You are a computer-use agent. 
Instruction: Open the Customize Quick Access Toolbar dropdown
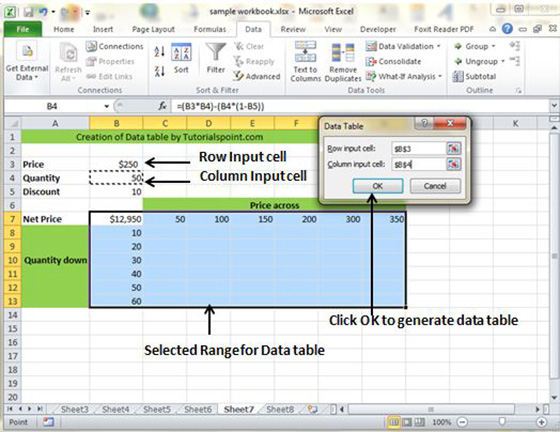tap(88, 13)
